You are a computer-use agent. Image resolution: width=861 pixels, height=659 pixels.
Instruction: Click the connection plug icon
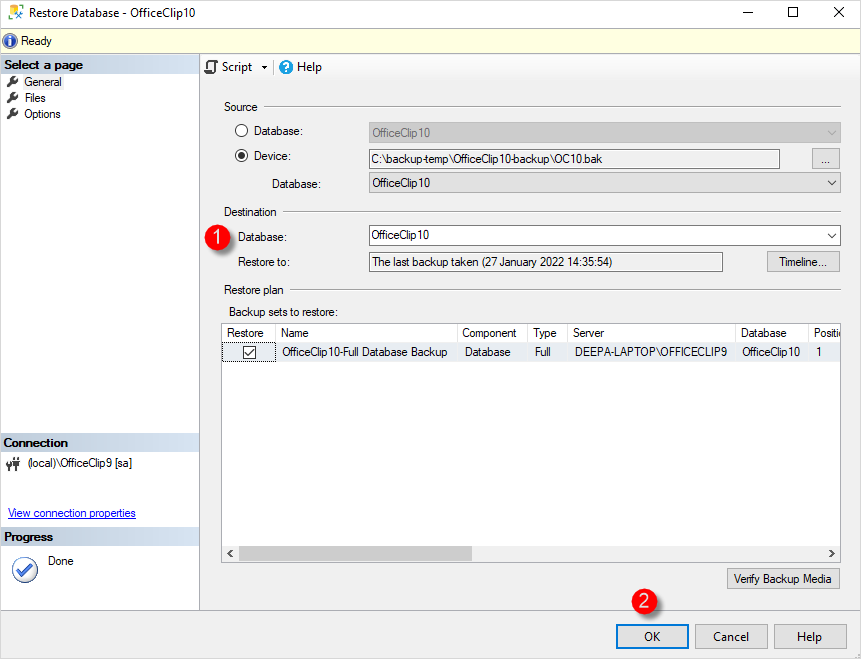tap(13, 464)
